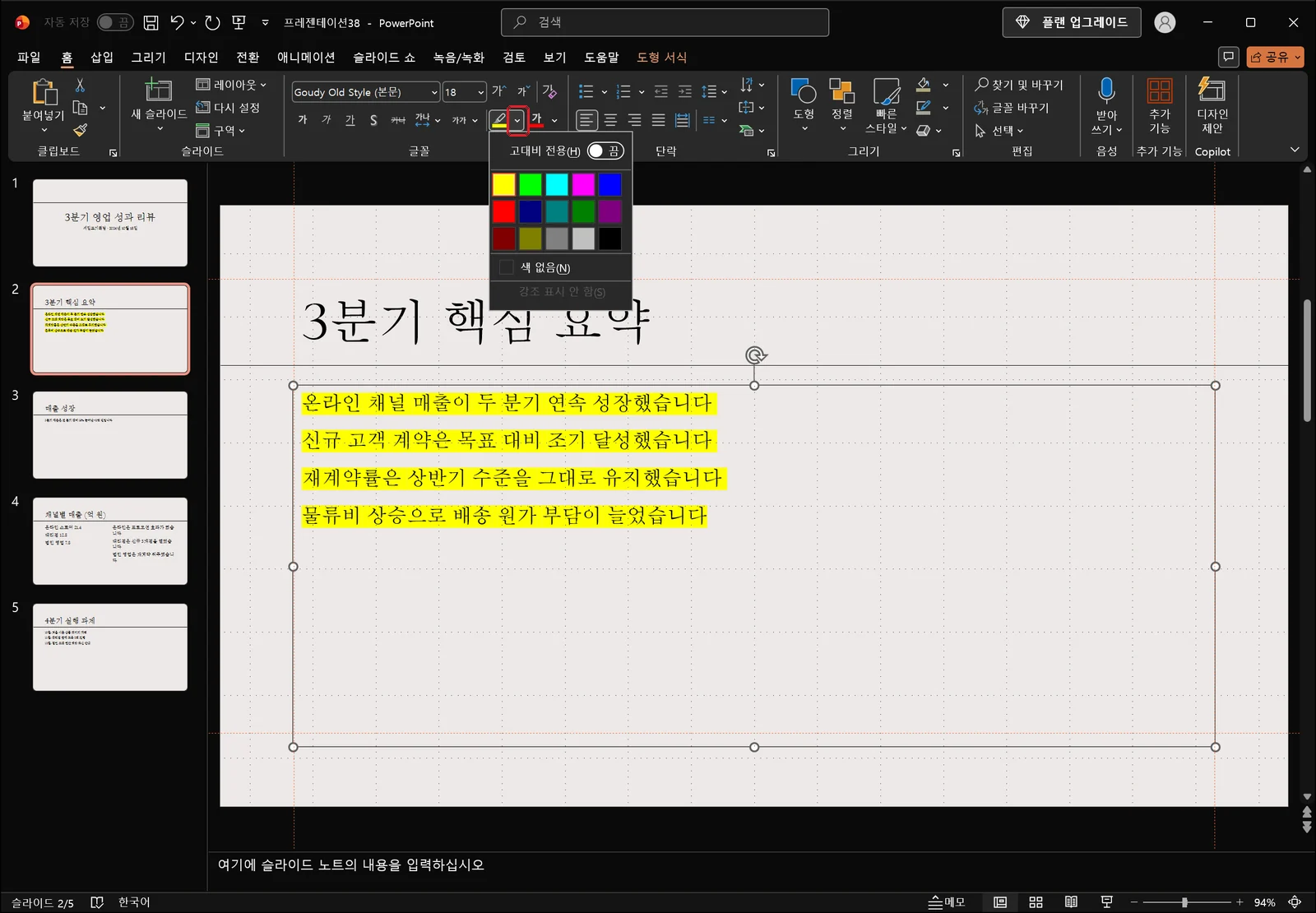The height and width of the screenshot is (913, 1316).
Task: Save the presentation with the floppy disk icon
Action: [x=151, y=23]
